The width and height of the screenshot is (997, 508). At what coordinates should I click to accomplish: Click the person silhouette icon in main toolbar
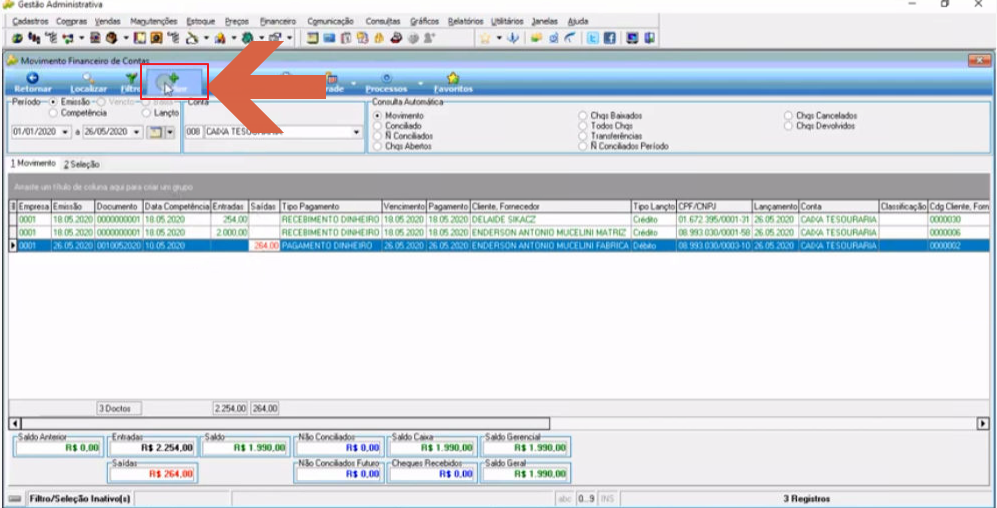[429, 38]
